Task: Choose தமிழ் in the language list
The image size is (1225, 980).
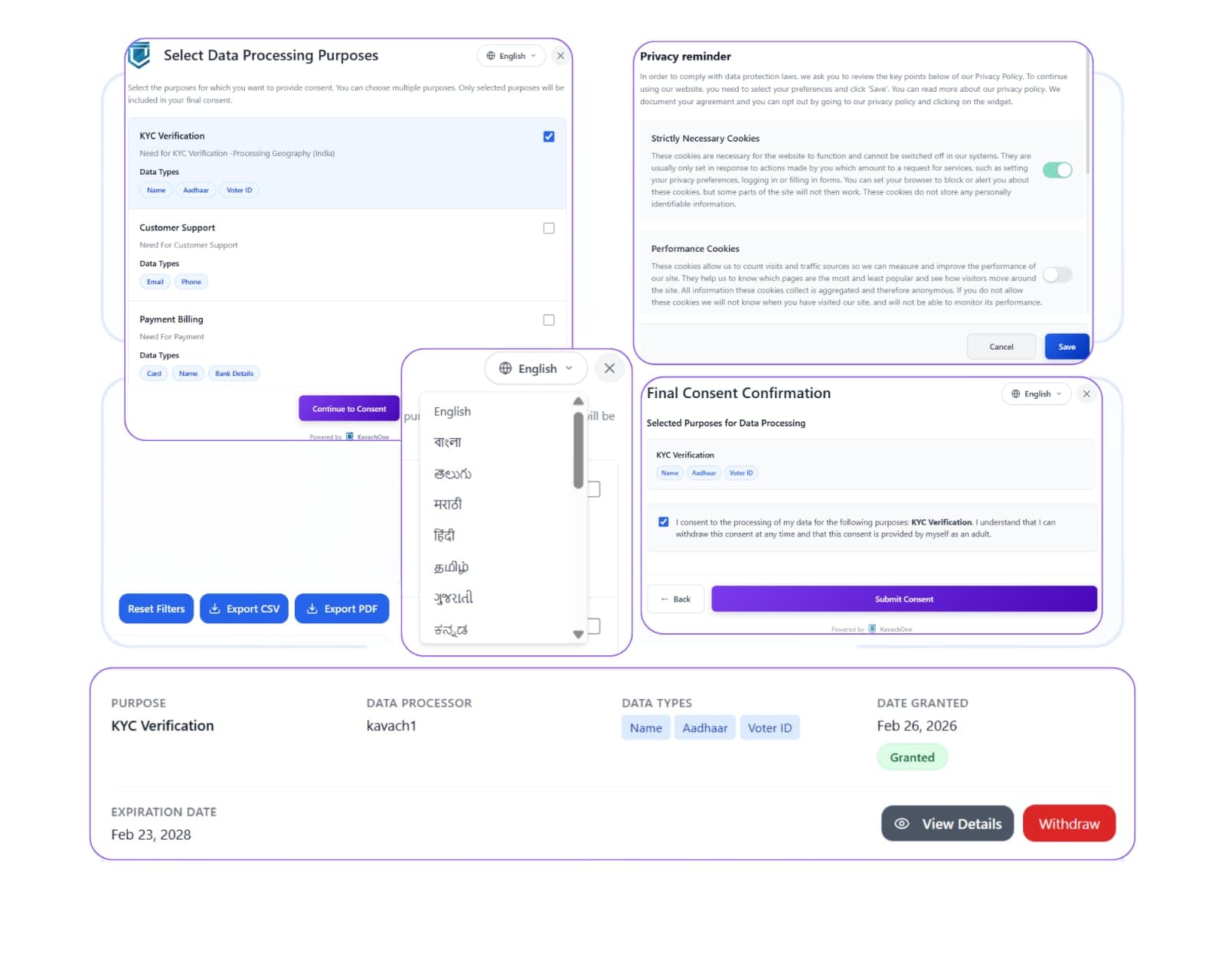Action: 452,567
